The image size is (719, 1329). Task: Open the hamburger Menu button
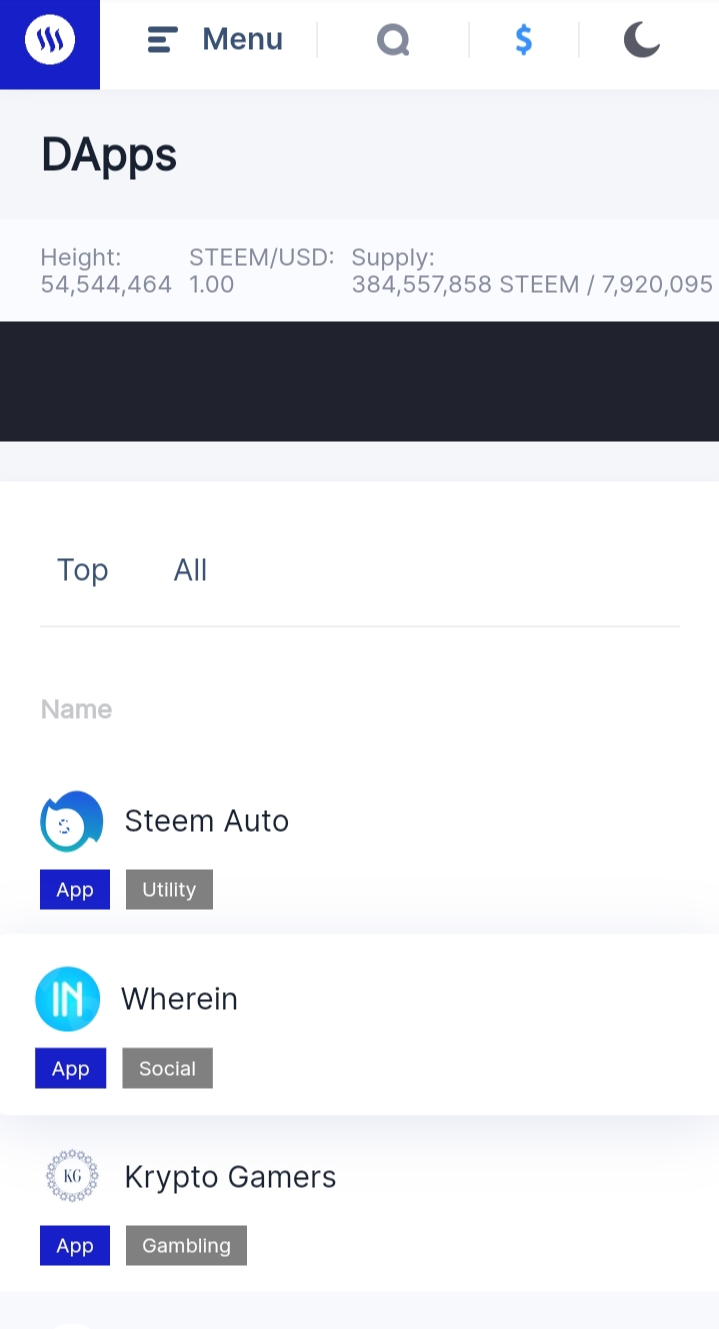tap(215, 40)
